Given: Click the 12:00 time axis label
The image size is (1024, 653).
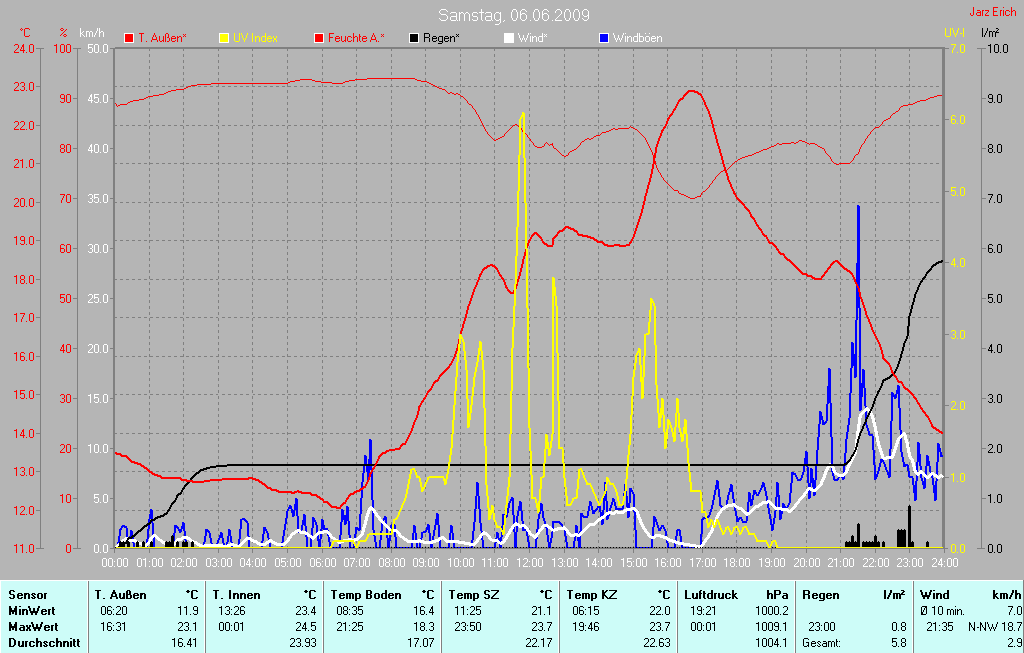Looking at the screenshot, I should click(529, 563).
